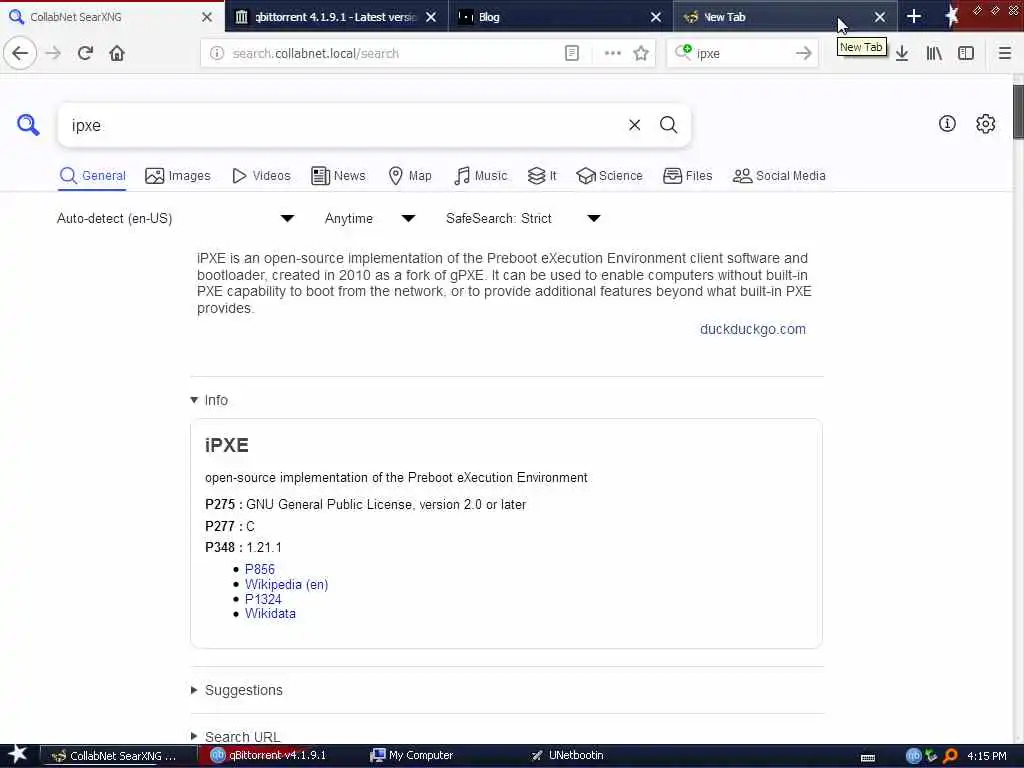Go back using the browser back arrow
The height and width of the screenshot is (768, 1024).
[x=20, y=53]
